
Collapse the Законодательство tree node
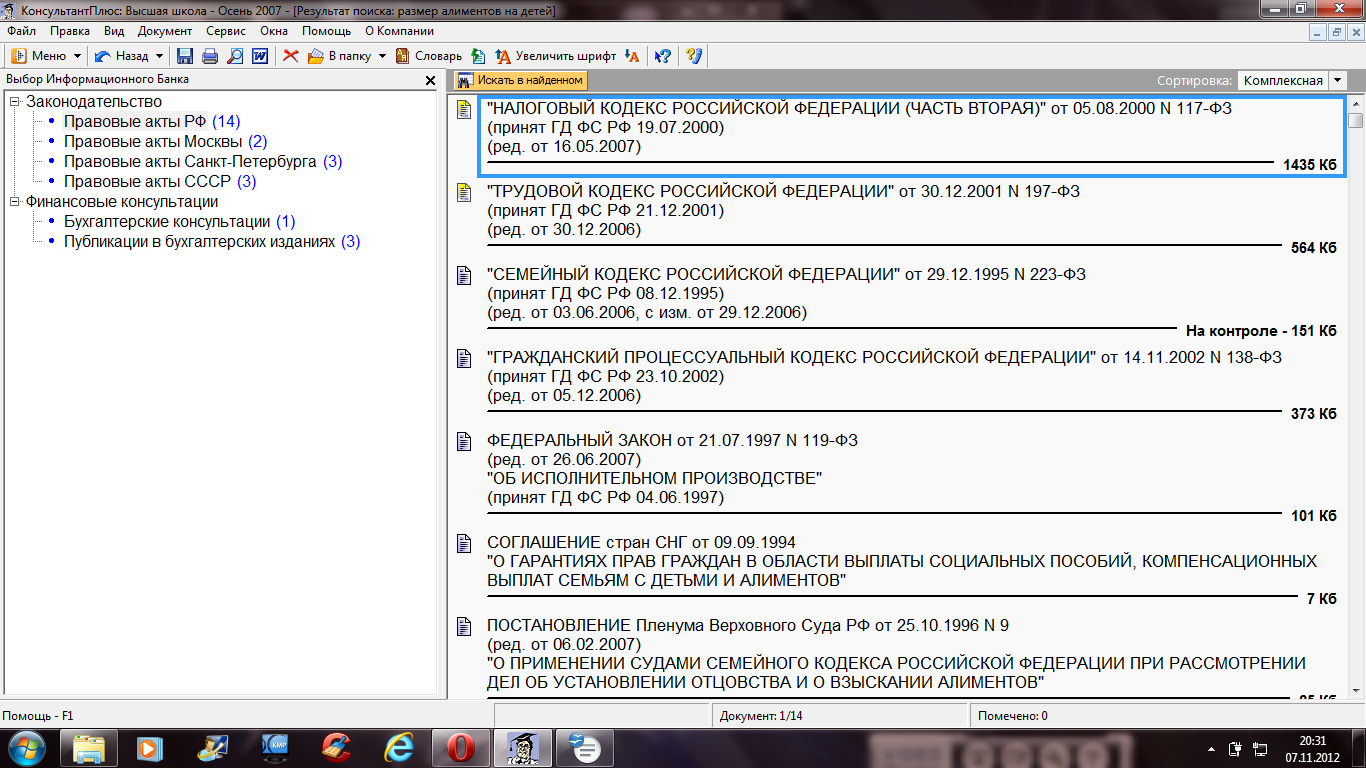(x=15, y=102)
